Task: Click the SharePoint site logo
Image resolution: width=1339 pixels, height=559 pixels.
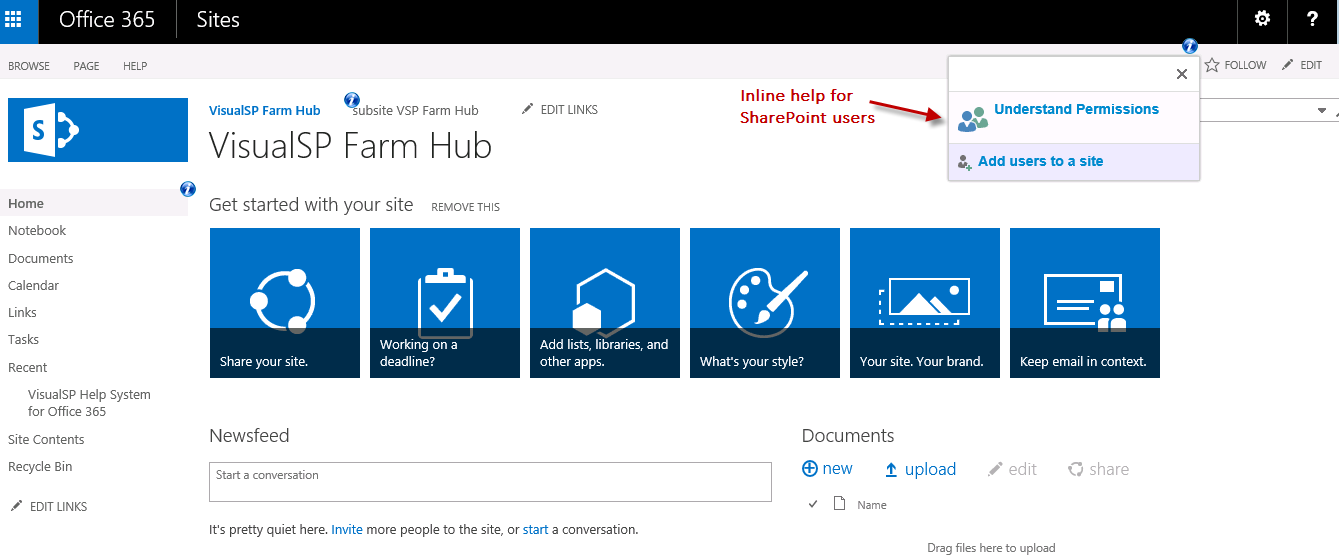Action: point(98,130)
